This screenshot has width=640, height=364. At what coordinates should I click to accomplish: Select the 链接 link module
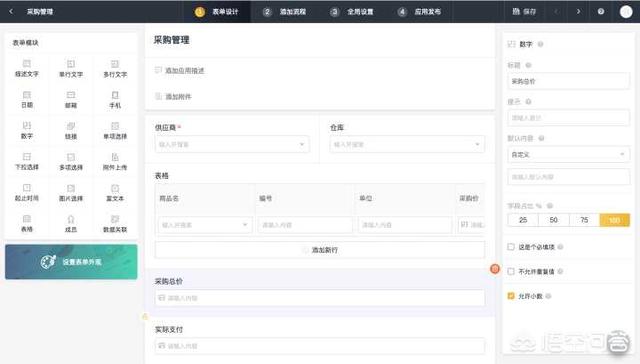[71, 131]
